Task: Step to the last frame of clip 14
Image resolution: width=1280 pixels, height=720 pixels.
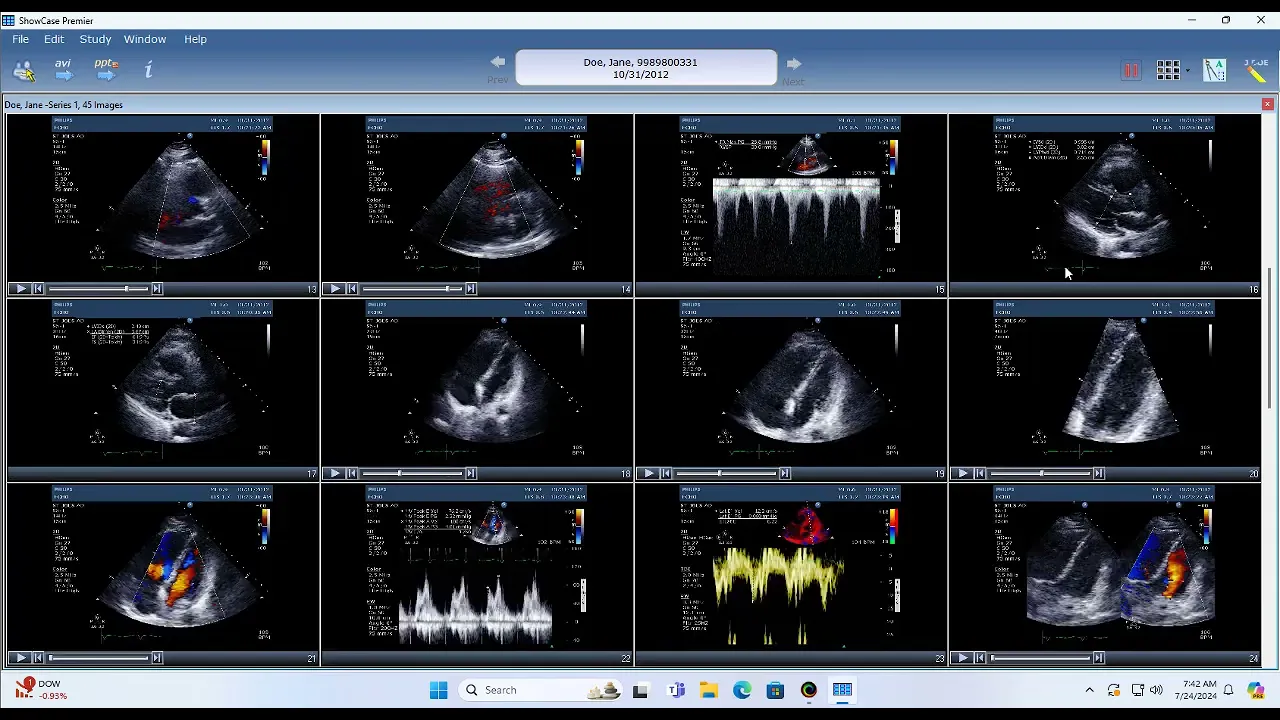Action: (x=471, y=289)
